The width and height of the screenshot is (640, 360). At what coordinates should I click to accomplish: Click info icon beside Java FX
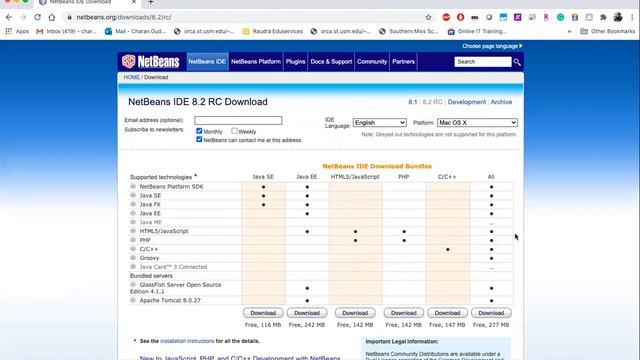pyautogui.click(x=133, y=204)
